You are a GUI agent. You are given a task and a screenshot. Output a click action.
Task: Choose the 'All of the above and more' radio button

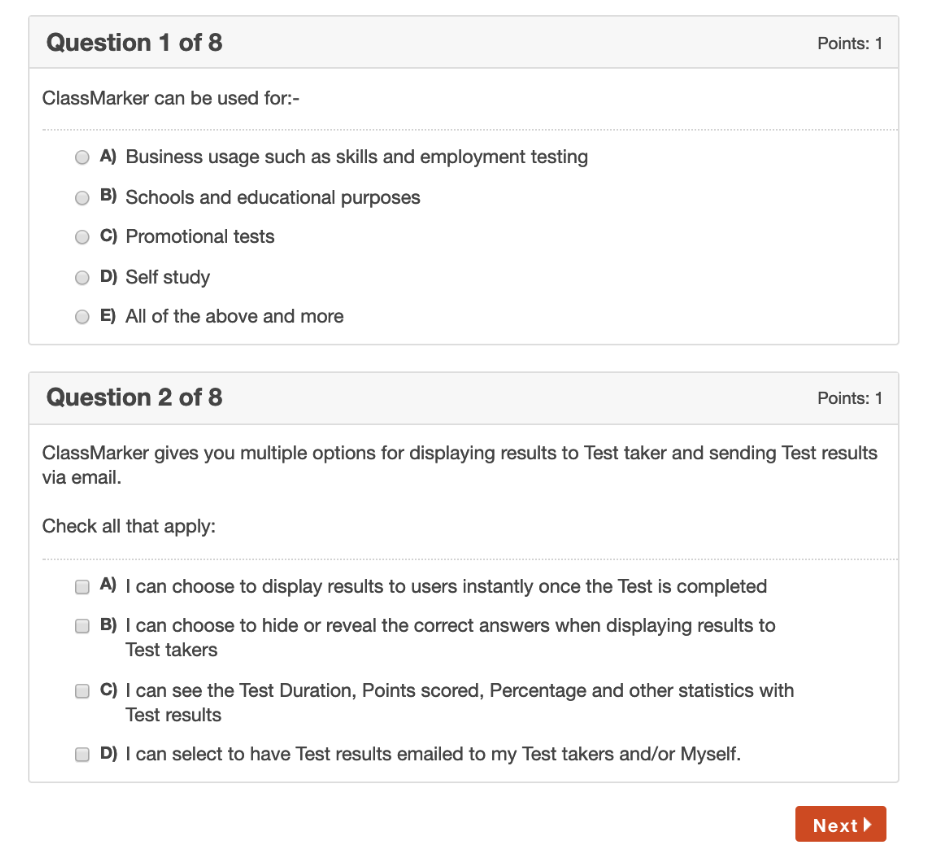82,317
